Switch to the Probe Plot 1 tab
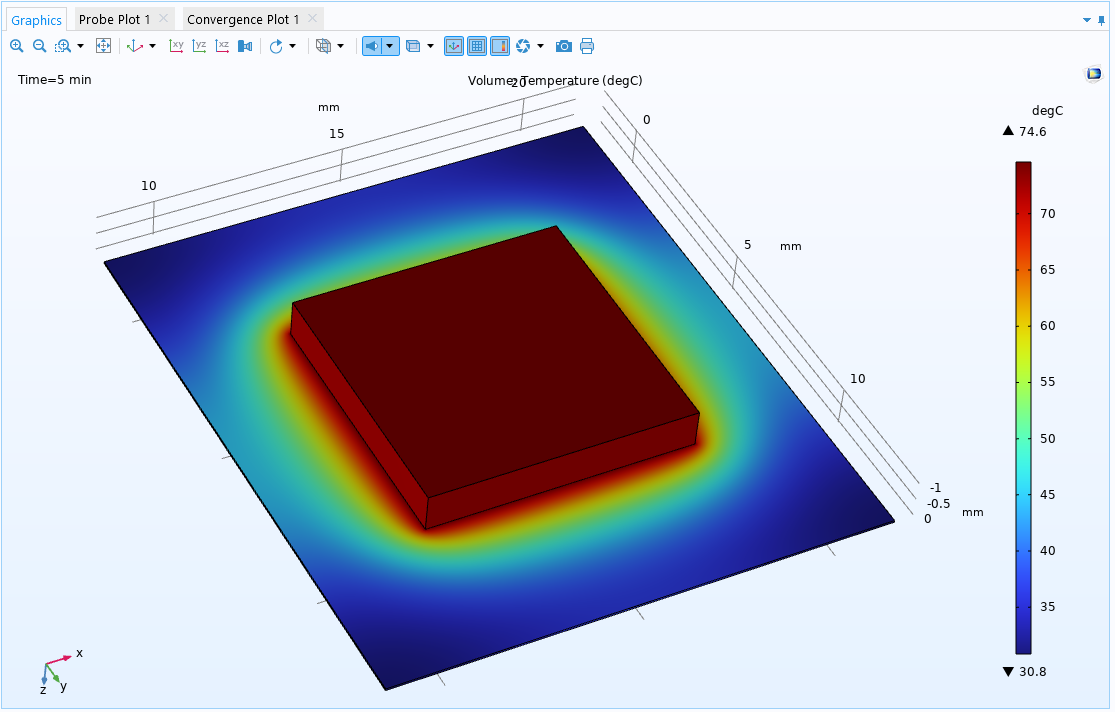 point(114,19)
